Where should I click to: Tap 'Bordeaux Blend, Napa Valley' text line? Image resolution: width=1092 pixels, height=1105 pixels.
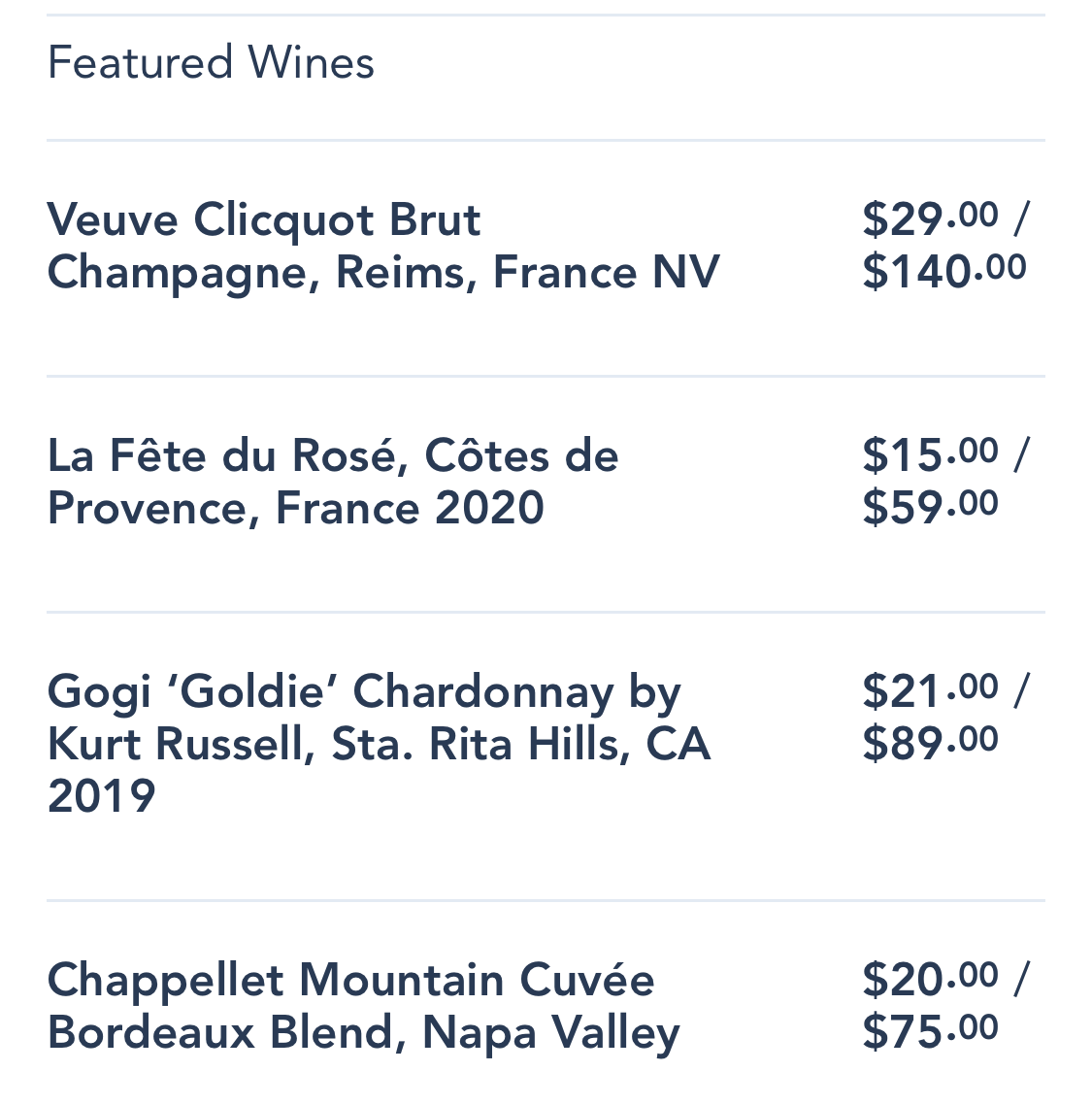(x=363, y=1032)
